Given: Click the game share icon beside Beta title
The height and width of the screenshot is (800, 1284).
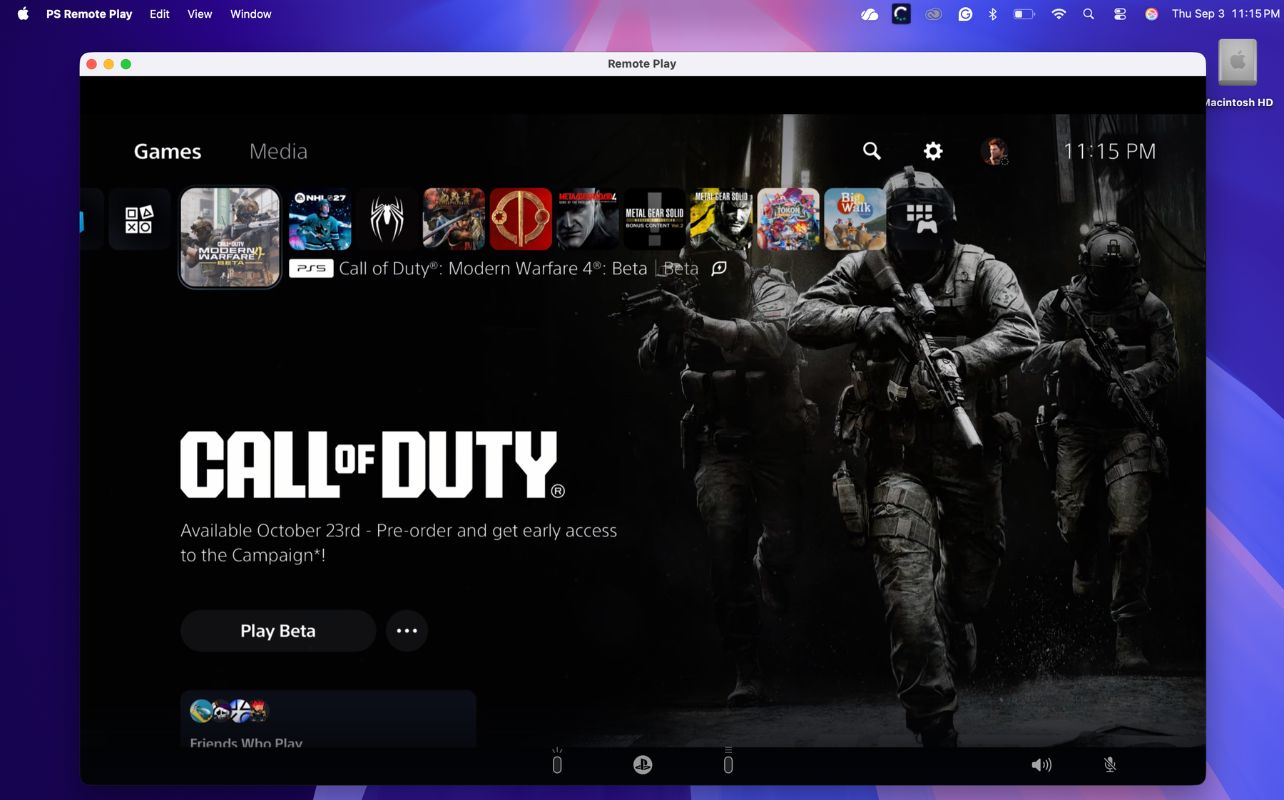Looking at the screenshot, I should [x=718, y=268].
